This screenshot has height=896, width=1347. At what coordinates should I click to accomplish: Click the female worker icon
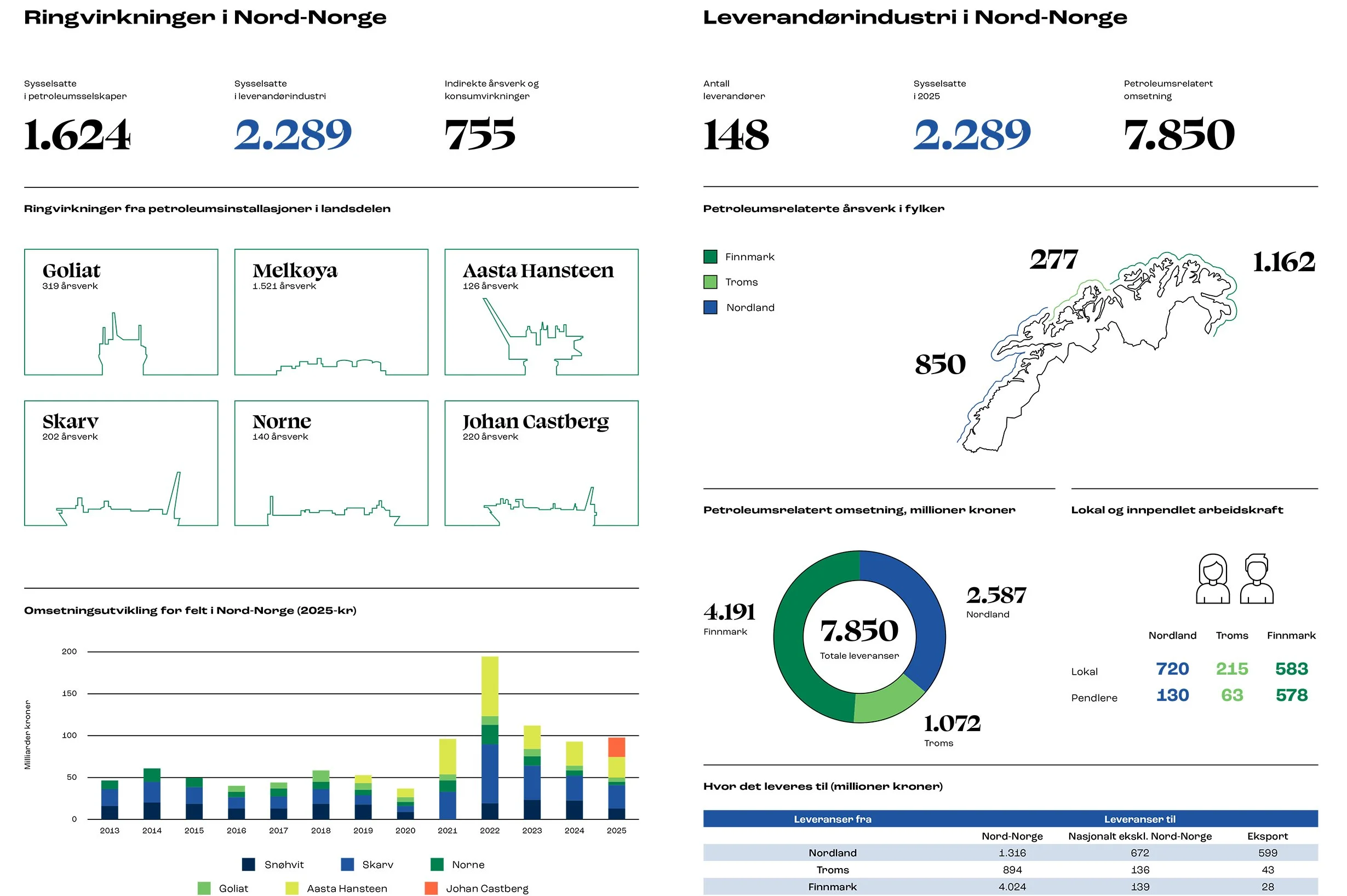tap(1212, 578)
